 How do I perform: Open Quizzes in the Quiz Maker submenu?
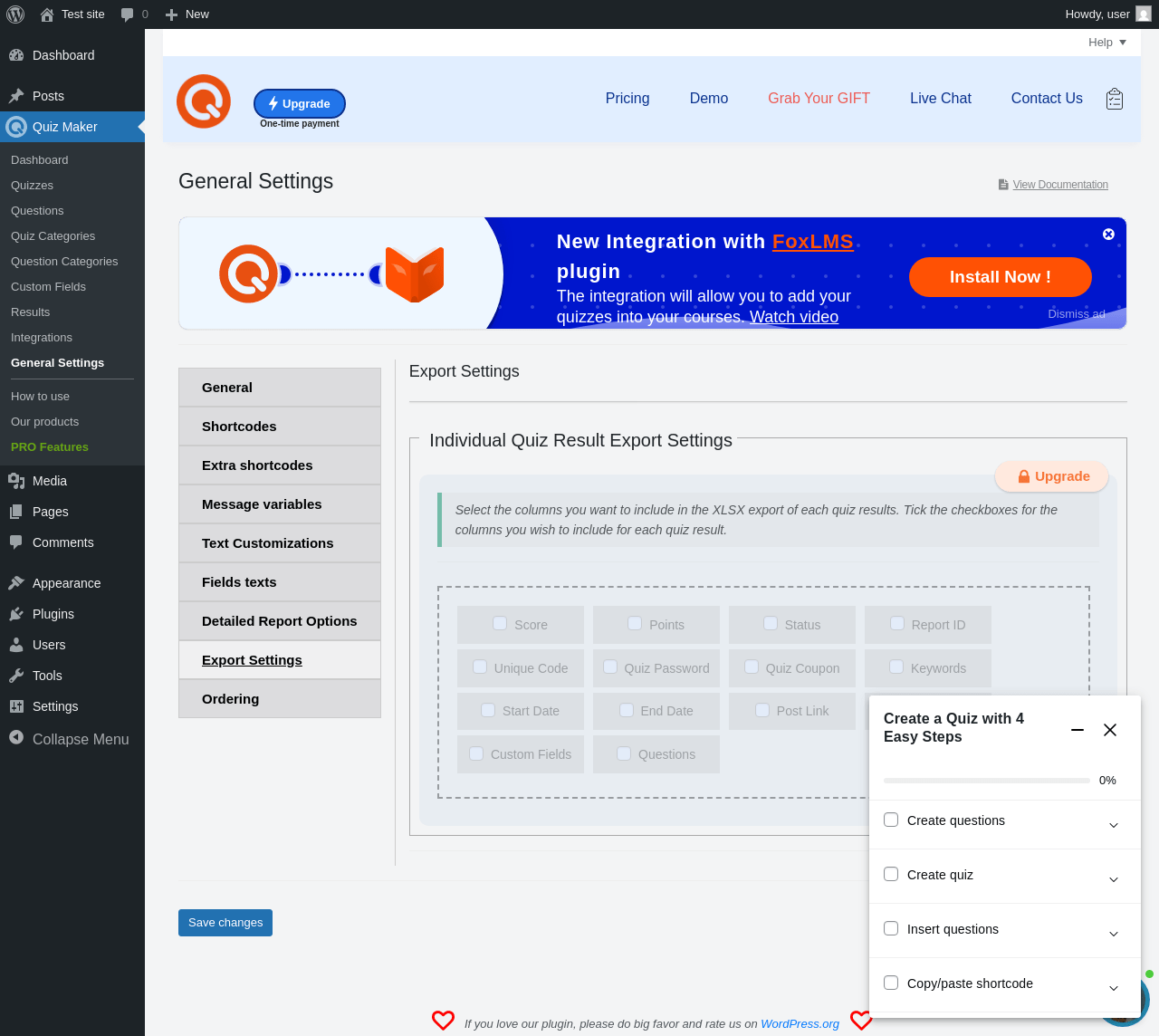(x=33, y=186)
